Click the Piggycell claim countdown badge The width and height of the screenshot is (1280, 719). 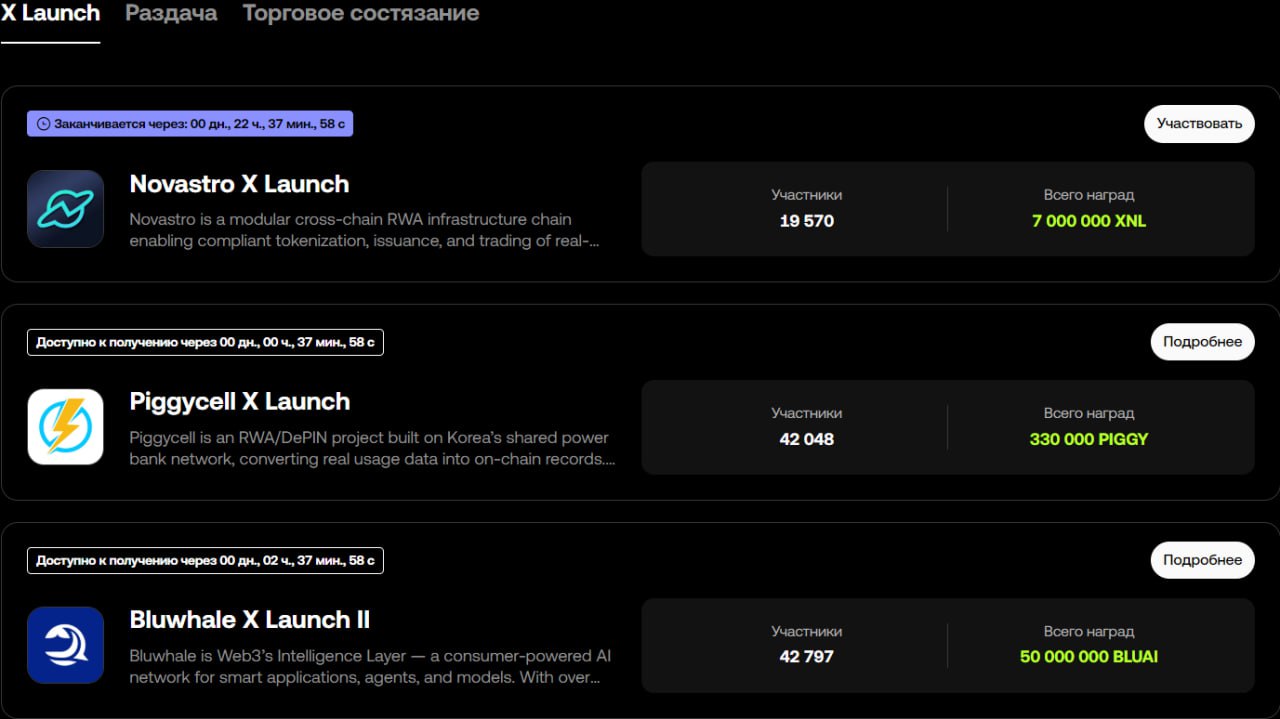pos(205,342)
